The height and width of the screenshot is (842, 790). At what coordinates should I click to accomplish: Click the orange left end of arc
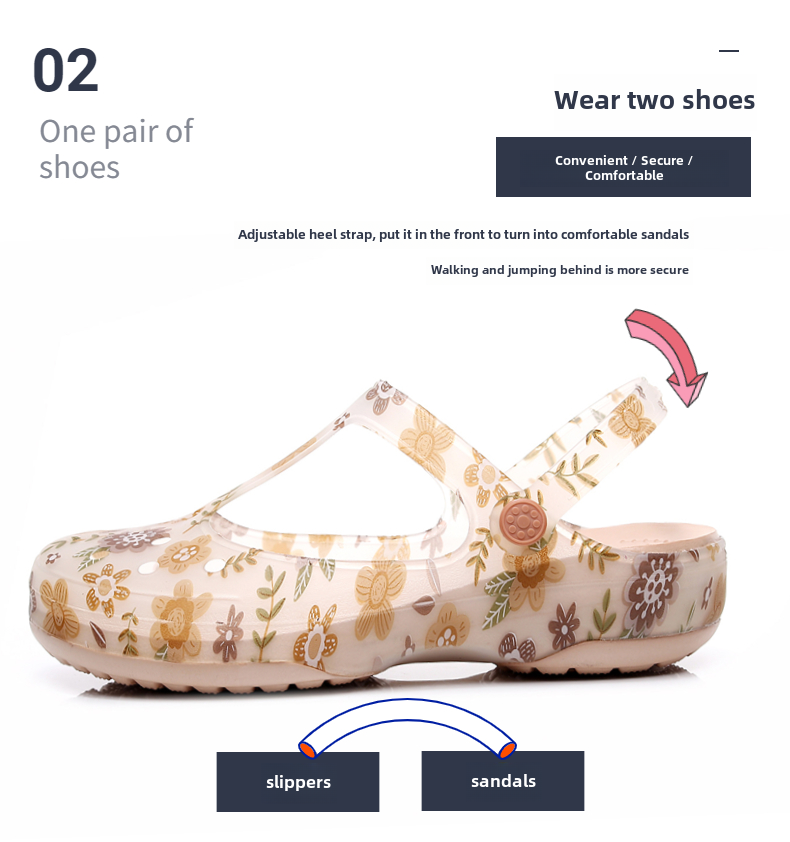click(x=307, y=749)
